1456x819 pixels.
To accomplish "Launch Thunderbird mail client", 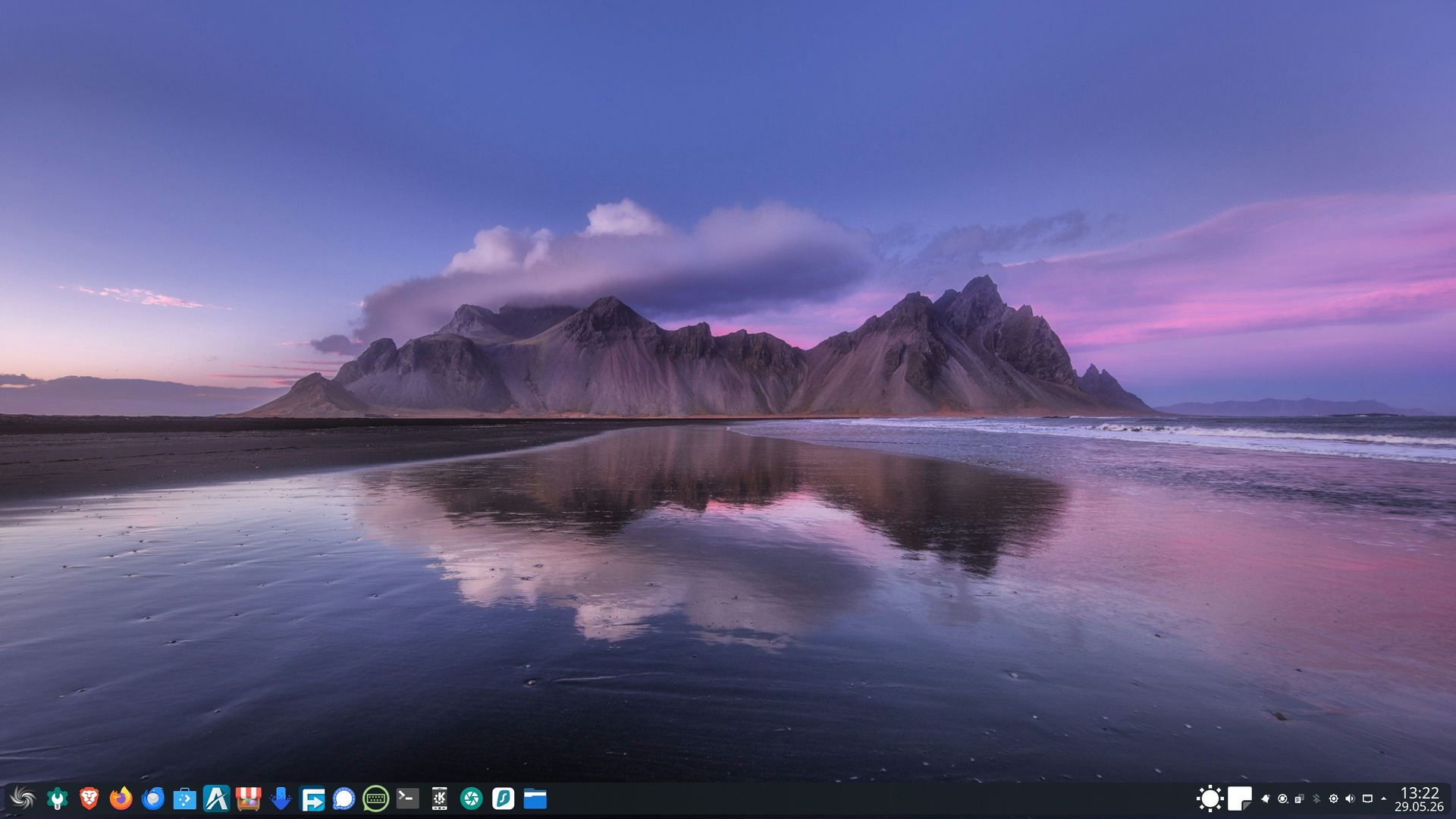I will click(x=152, y=799).
